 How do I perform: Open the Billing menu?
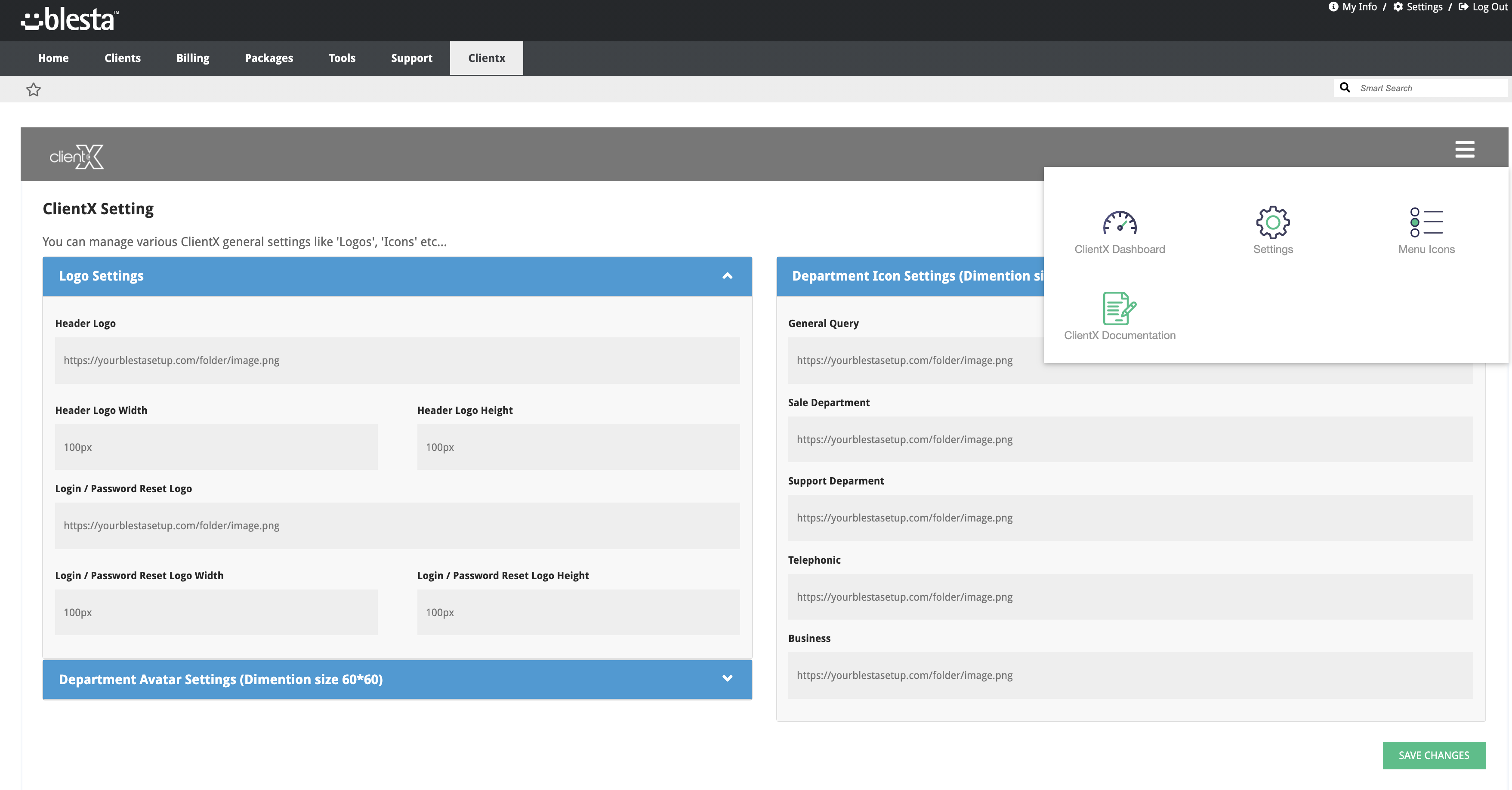(193, 58)
